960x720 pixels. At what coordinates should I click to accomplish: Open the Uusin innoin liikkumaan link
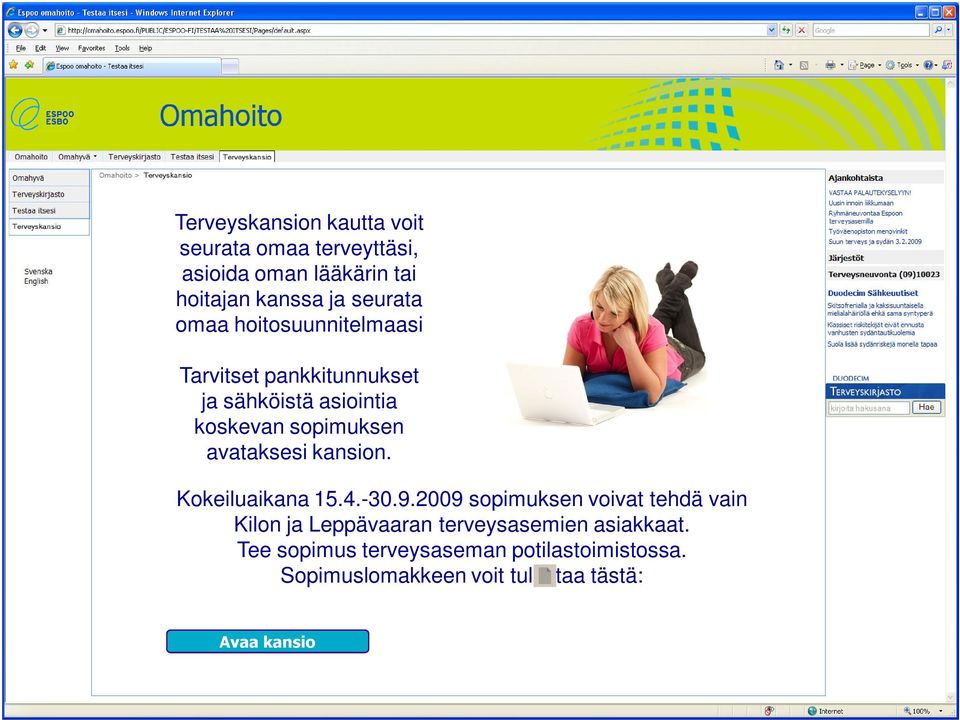(860, 203)
